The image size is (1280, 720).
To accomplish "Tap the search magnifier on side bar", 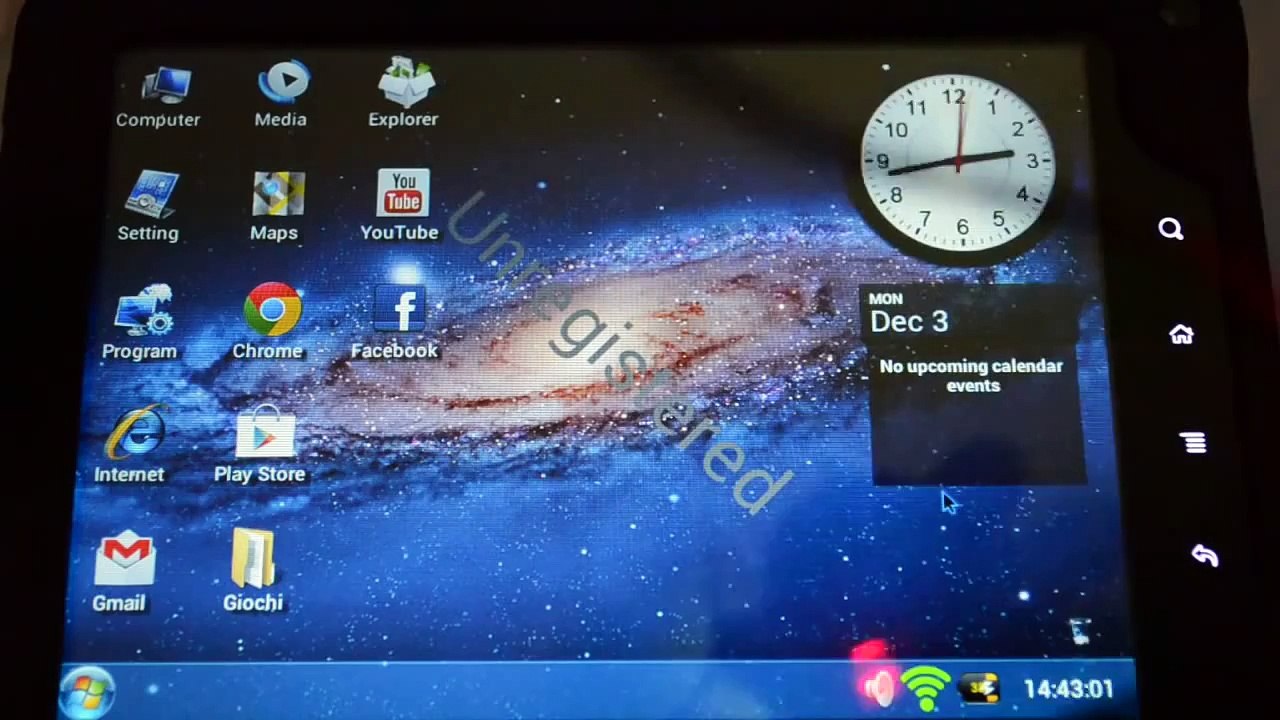I will point(1171,229).
